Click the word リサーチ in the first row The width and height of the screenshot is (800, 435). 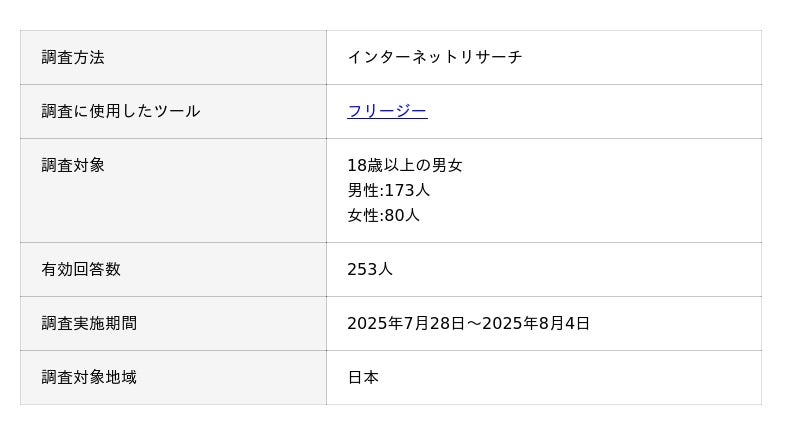tap(490, 57)
